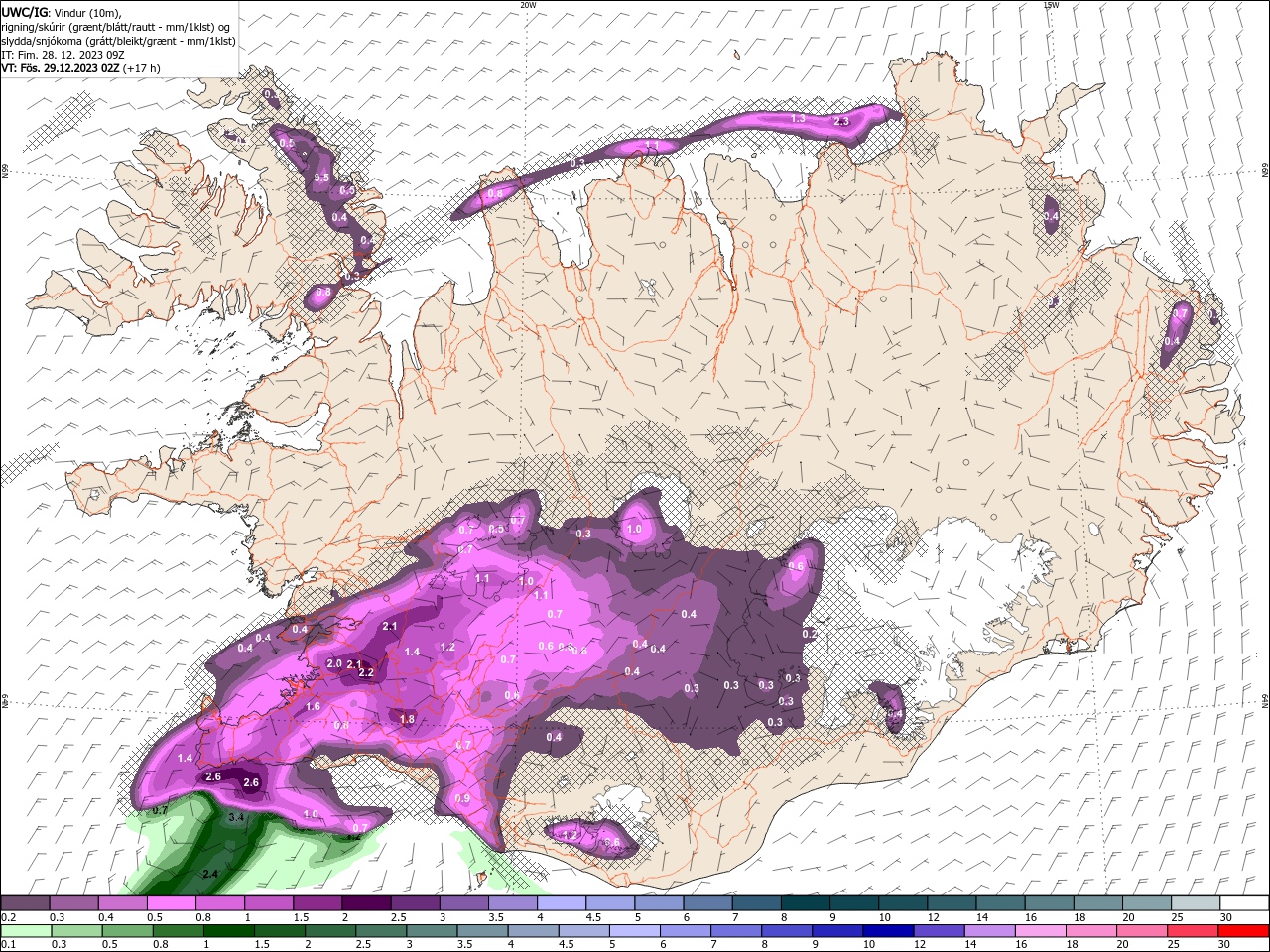
Task: Select upper legend swatch labeled 4
Action: tap(562, 903)
